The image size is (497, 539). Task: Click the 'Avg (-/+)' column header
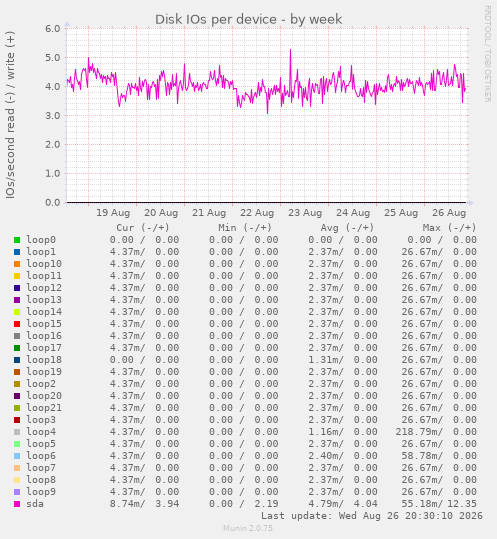click(x=347, y=228)
